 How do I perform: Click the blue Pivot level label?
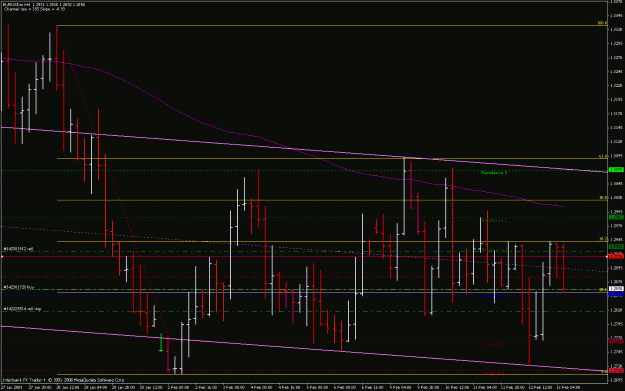coord(494,297)
